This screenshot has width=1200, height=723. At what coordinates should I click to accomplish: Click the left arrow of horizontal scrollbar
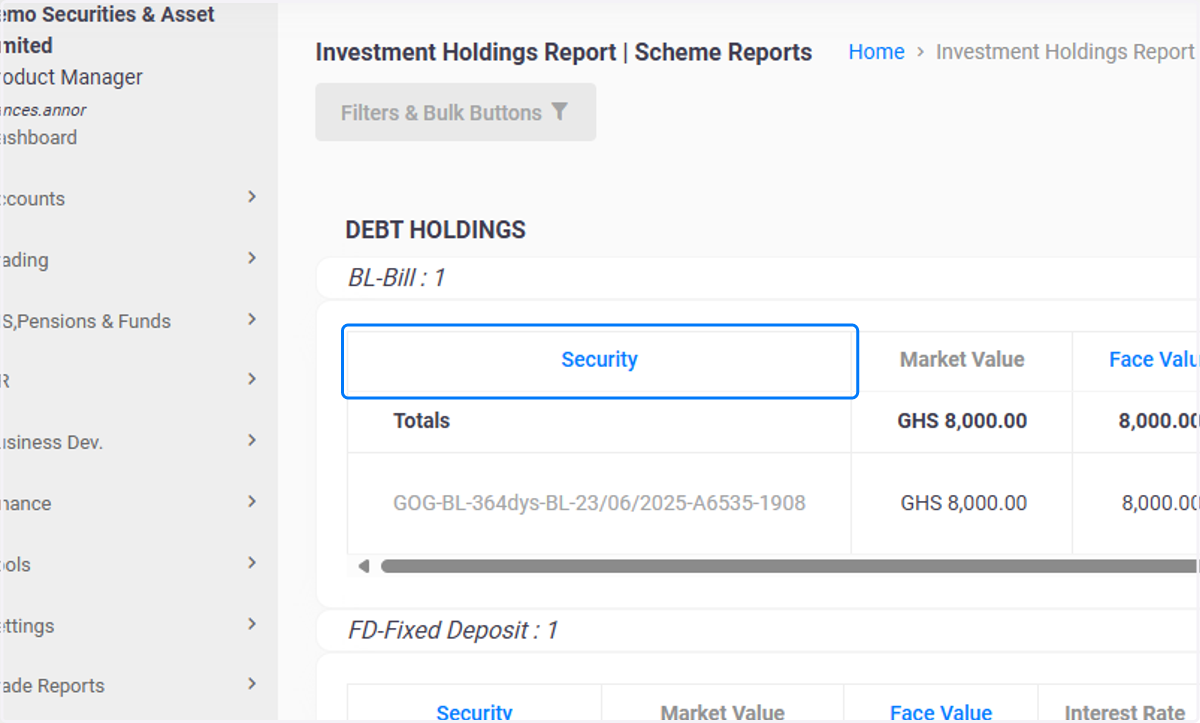(363, 566)
